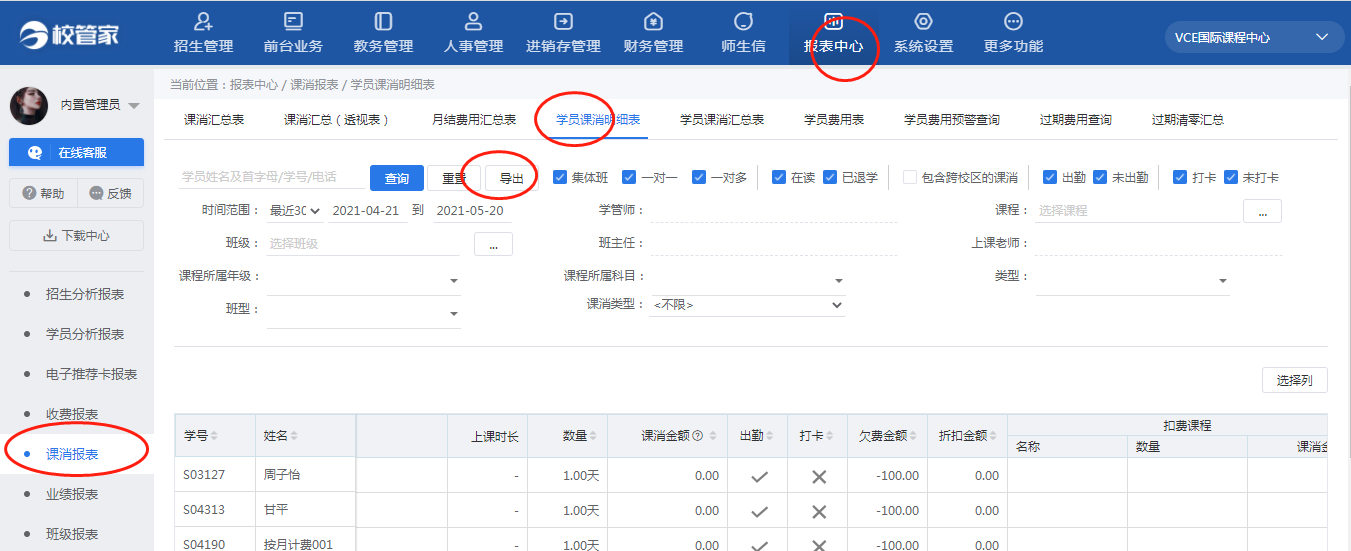
Task: Enable 包含跨校区的课消 checkbox
Action: click(910, 177)
